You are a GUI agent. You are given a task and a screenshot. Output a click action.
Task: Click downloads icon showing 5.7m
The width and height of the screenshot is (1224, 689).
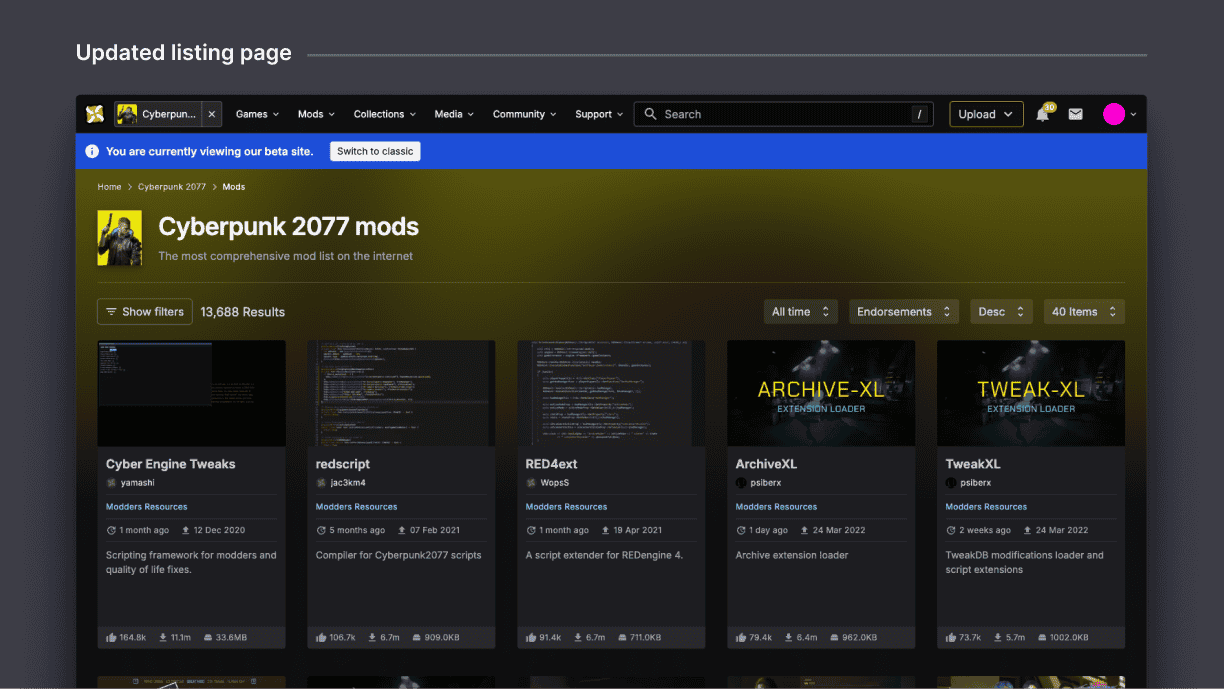[x=999, y=637]
